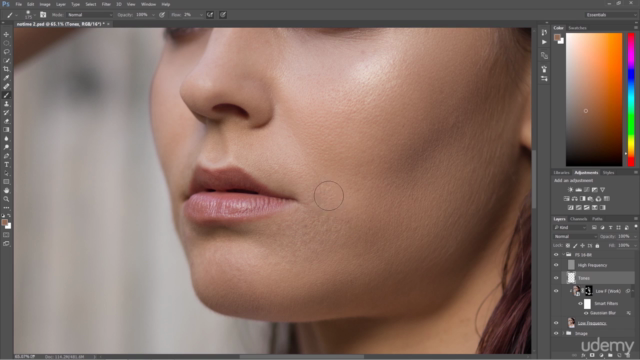The width and height of the screenshot is (640, 360).
Task: Lock transparent pixels icon in Layers
Action: click(x=568, y=246)
